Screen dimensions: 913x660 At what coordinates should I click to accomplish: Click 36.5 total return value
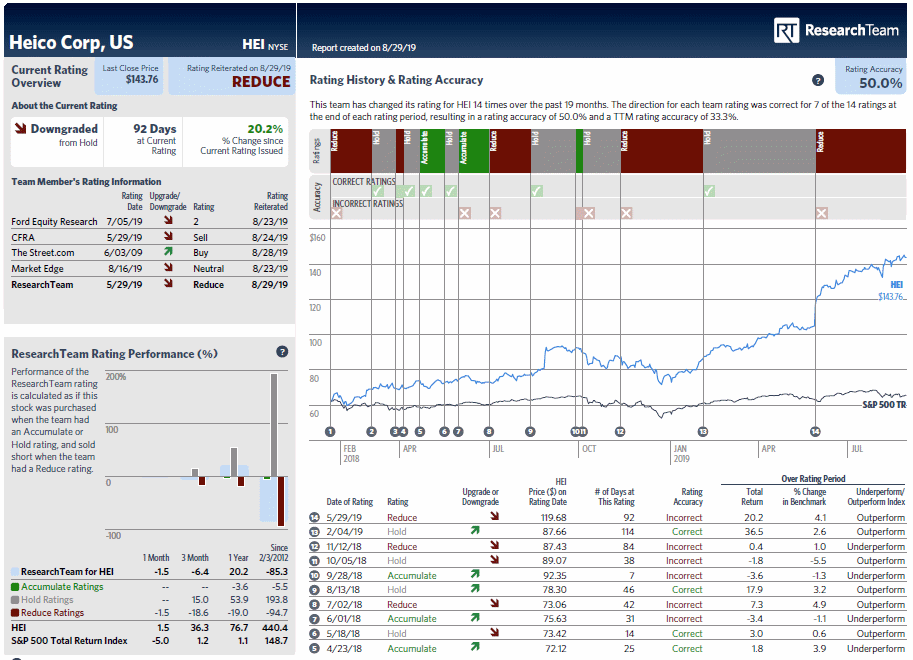point(753,532)
